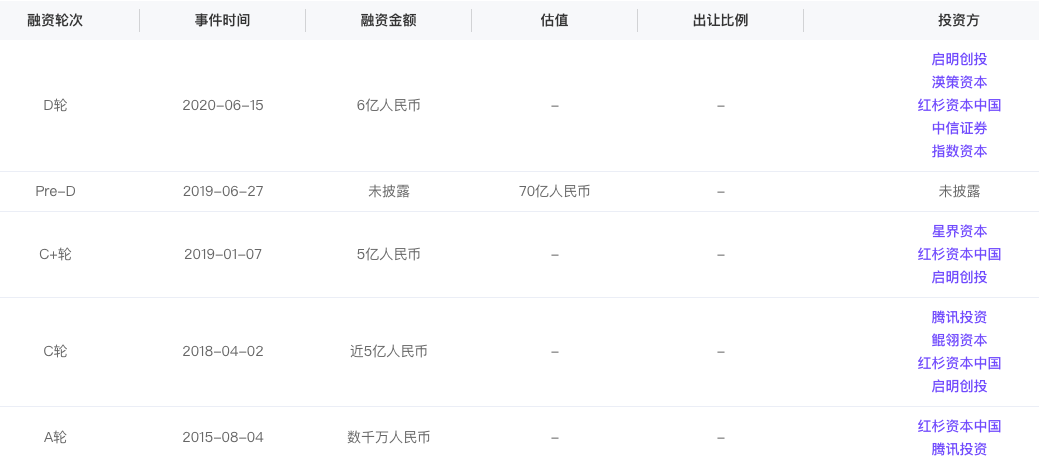Open 中信证券 investor link
This screenshot has width=1039, height=469.
pos(959,128)
